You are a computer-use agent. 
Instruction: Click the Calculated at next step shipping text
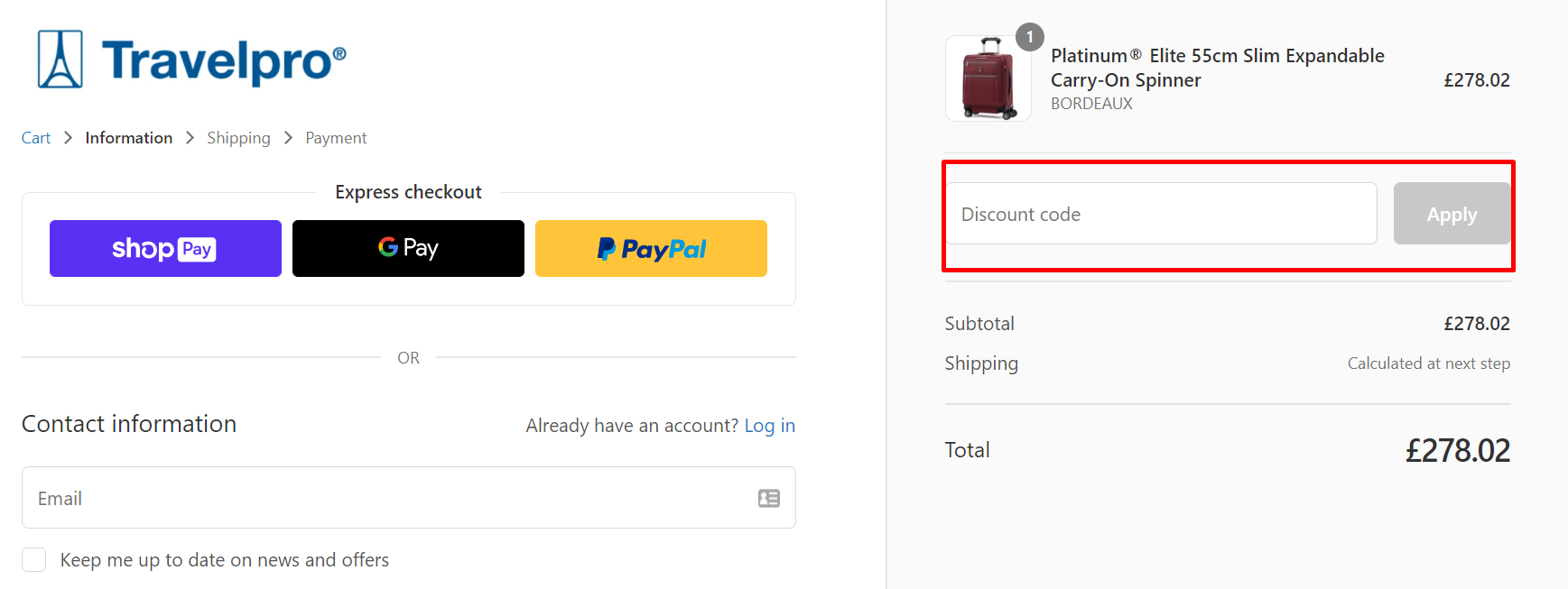coord(1428,363)
